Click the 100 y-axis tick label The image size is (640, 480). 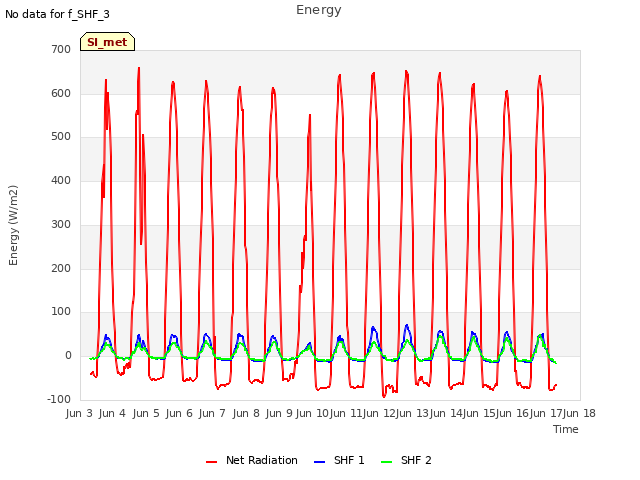click(x=61, y=312)
